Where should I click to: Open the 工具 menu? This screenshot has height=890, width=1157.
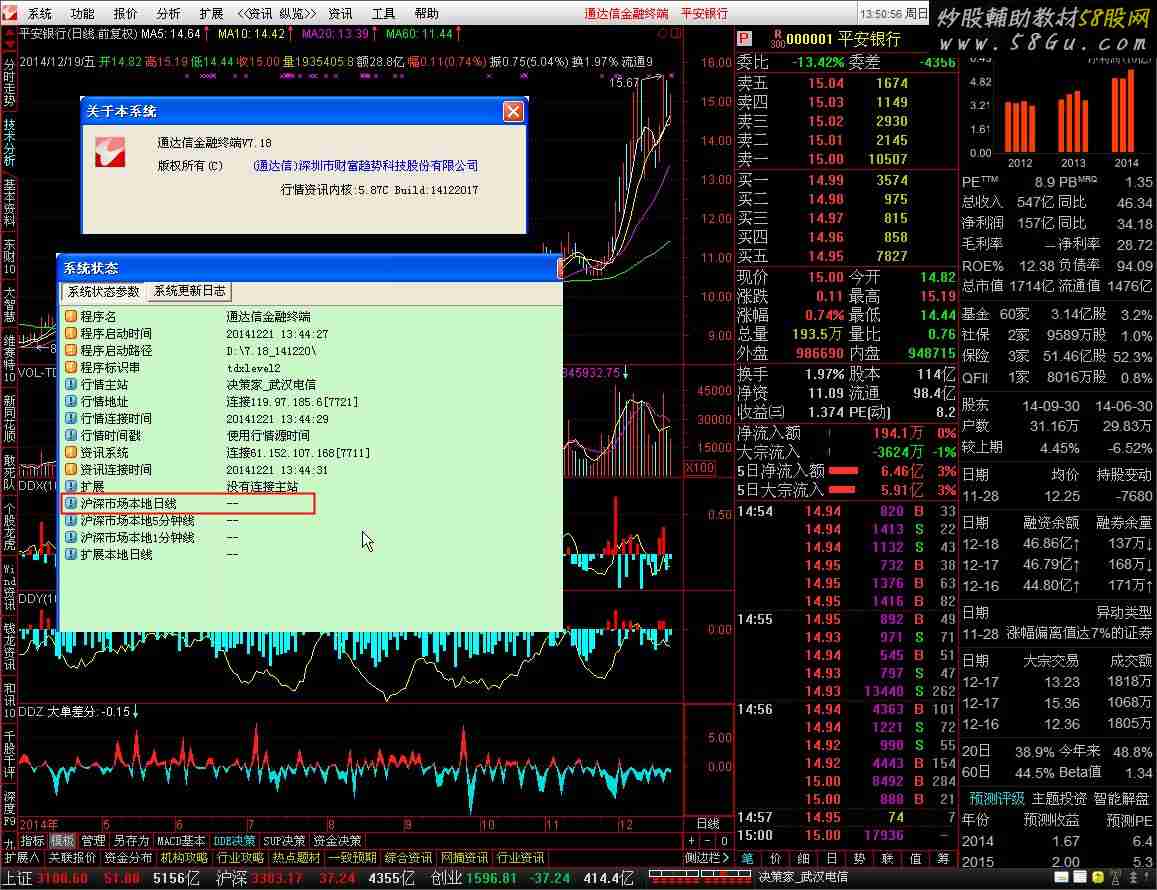pos(384,13)
